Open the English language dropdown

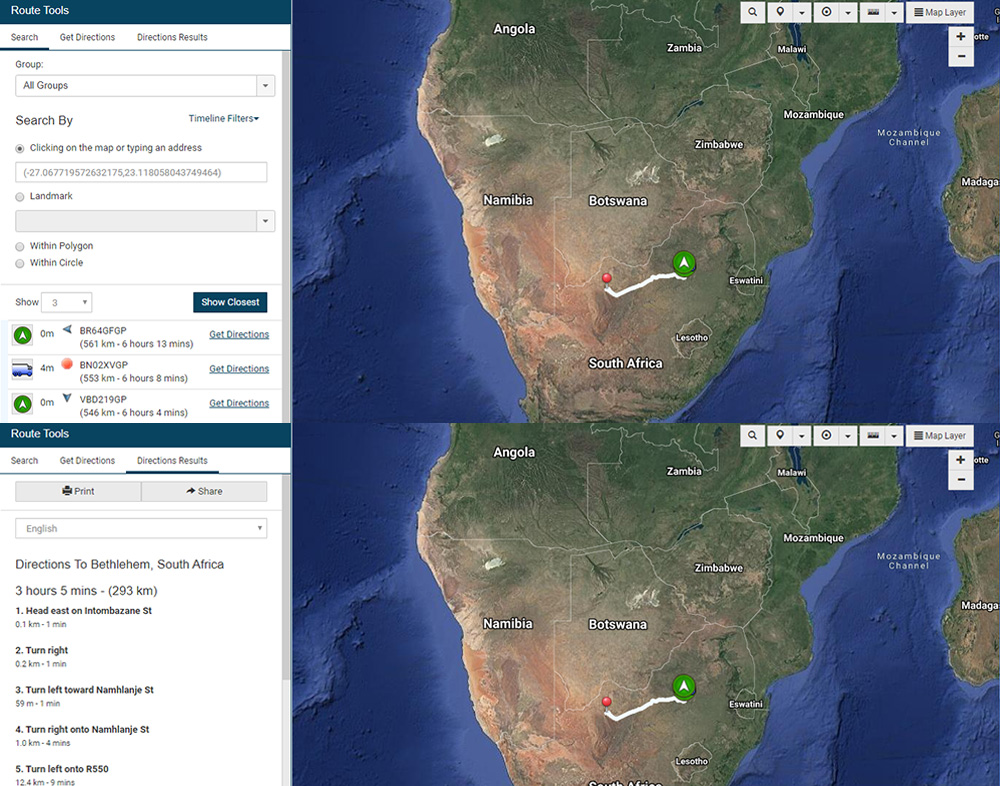(x=141, y=528)
